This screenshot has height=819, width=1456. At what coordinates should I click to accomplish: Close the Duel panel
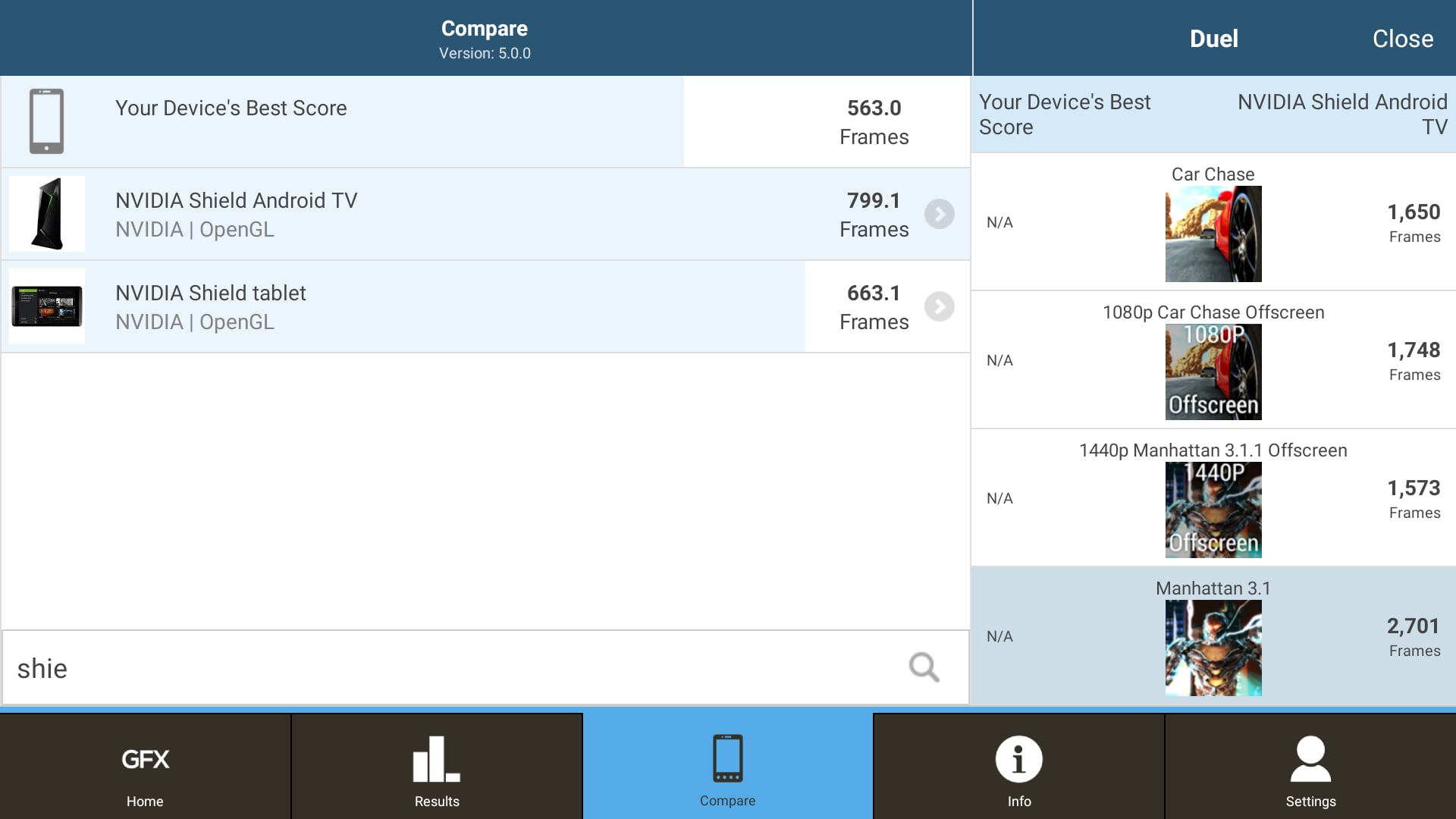point(1402,39)
